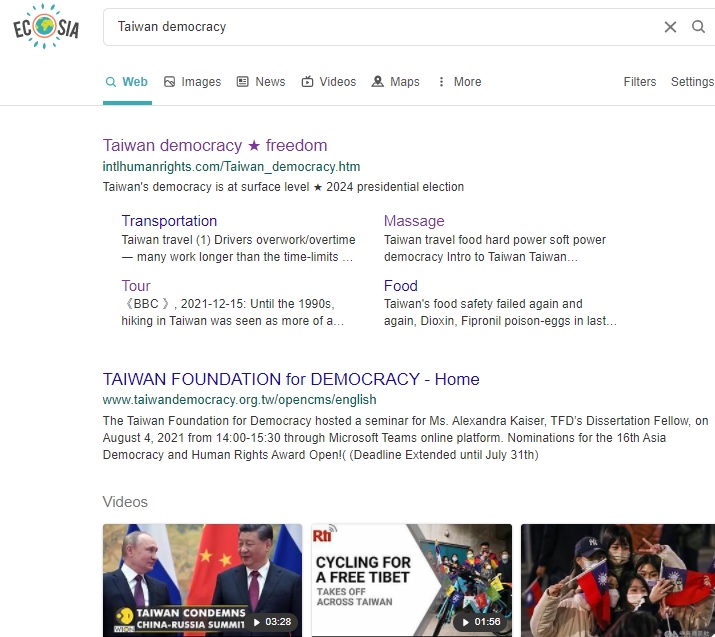Image resolution: width=715 pixels, height=637 pixels.
Task: Click into the Taiwan democracy search field
Action: click(x=380, y=27)
